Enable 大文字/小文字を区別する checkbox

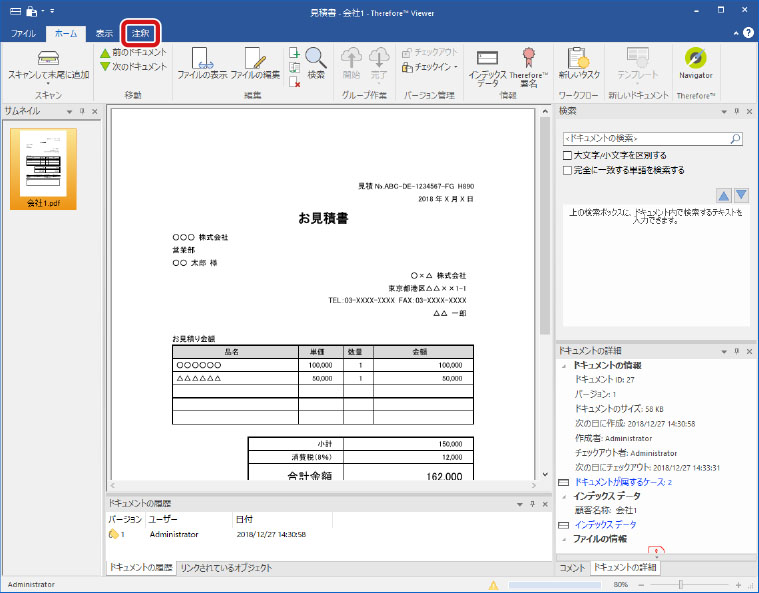pos(568,156)
